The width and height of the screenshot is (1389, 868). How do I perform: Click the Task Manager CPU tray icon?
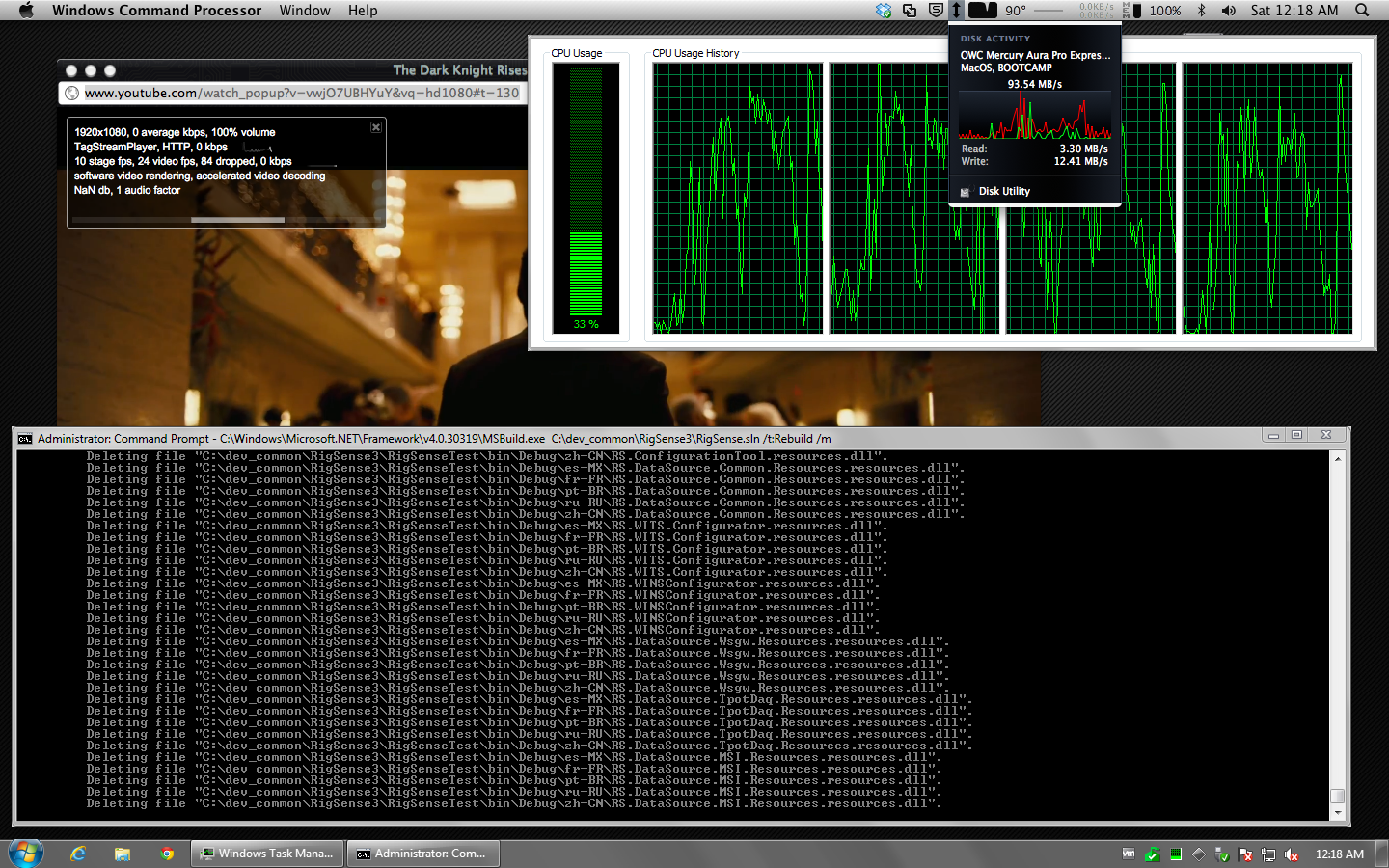coord(1175,854)
